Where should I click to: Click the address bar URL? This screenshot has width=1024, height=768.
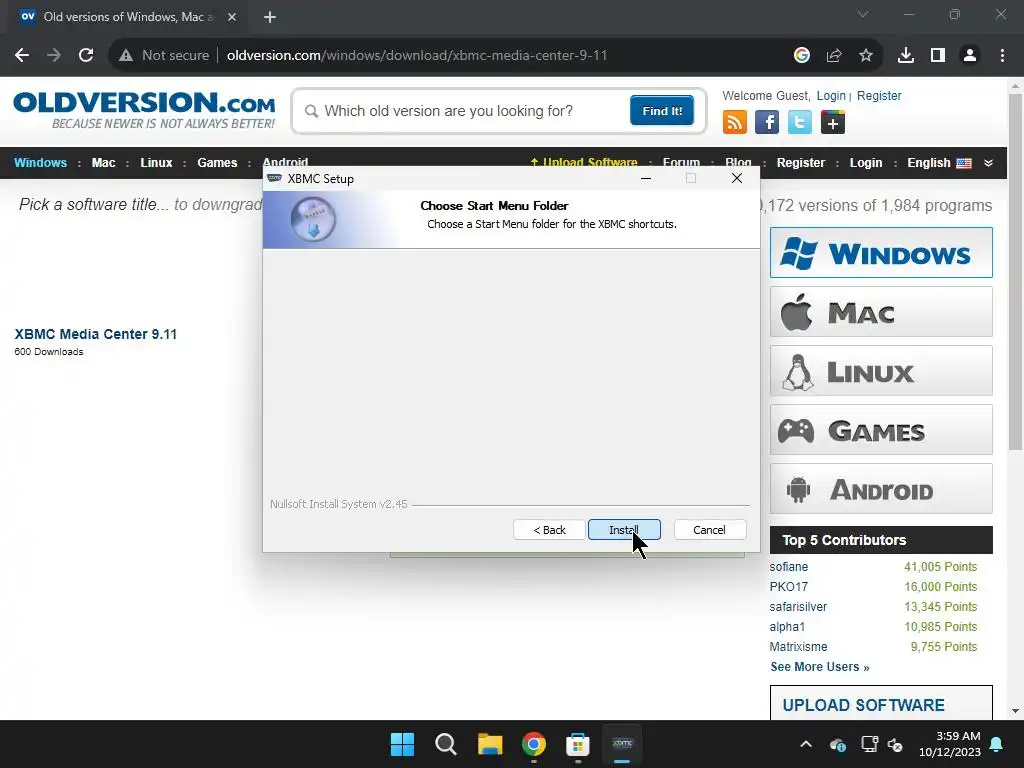coord(417,56)
